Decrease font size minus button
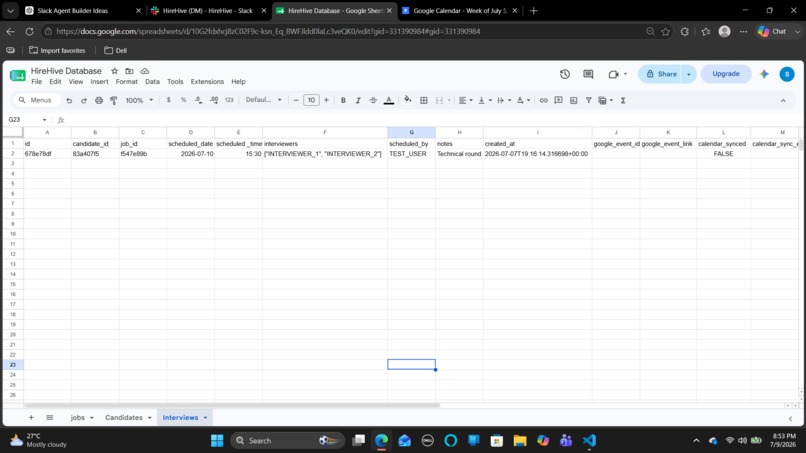Image resolution: width=806 pixels, height=453 pixels. tap(296, 100)
